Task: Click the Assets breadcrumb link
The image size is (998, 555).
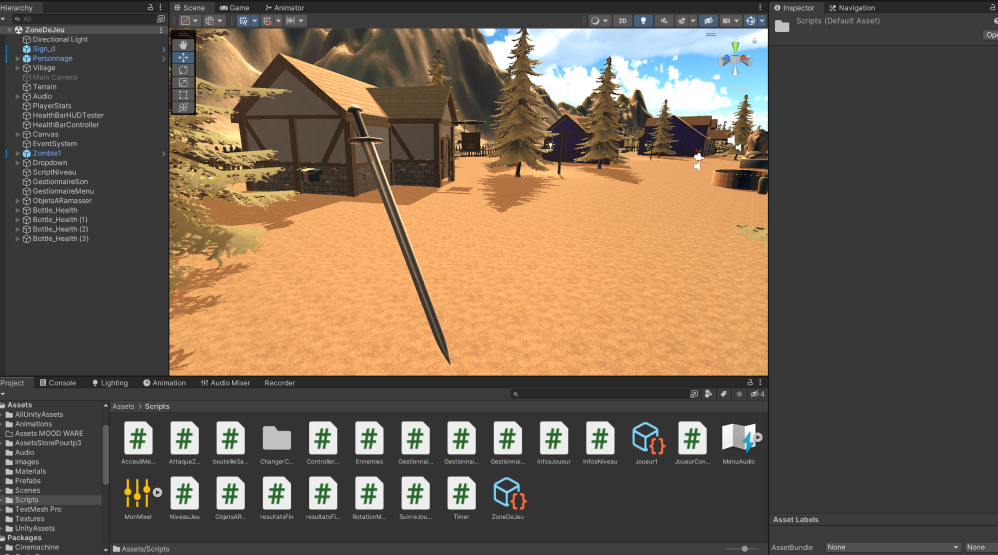Action: [x=123, y=407]
